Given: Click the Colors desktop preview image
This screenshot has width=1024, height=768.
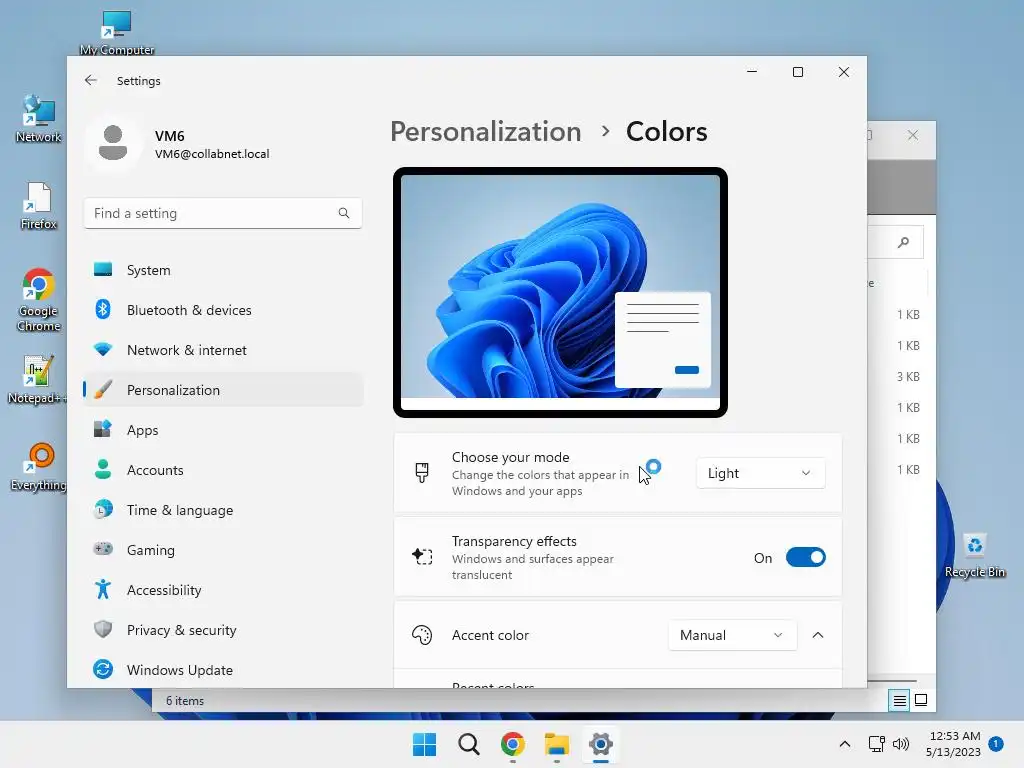Looking at the screenshot, I should point(560,293).
